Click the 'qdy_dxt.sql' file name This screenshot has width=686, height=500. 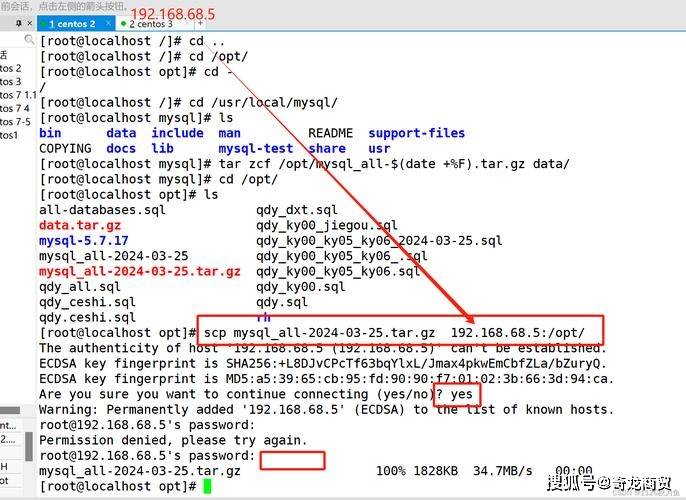coord(297,210)
